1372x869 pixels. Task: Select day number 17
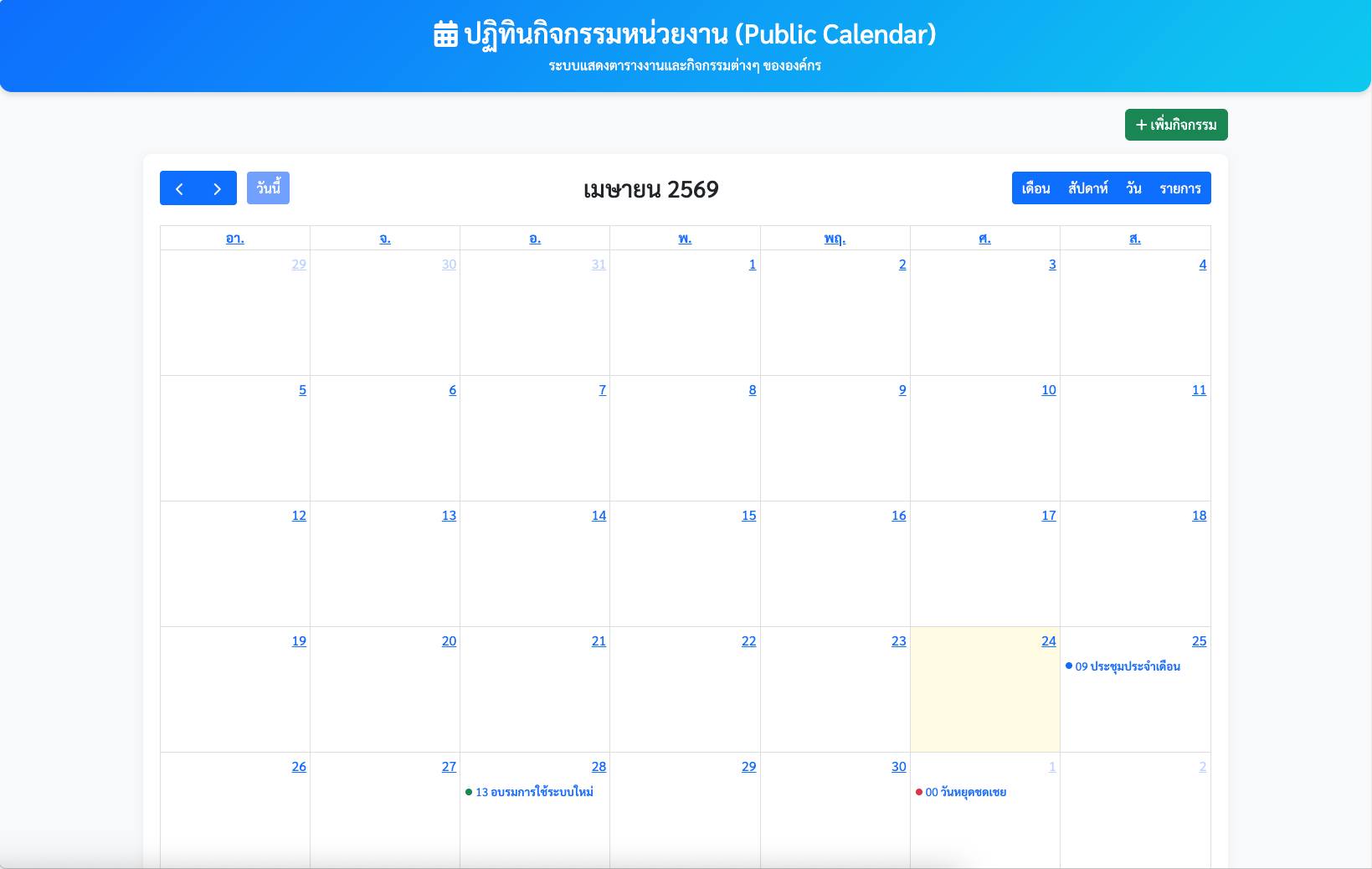[x=1049, y=516]
